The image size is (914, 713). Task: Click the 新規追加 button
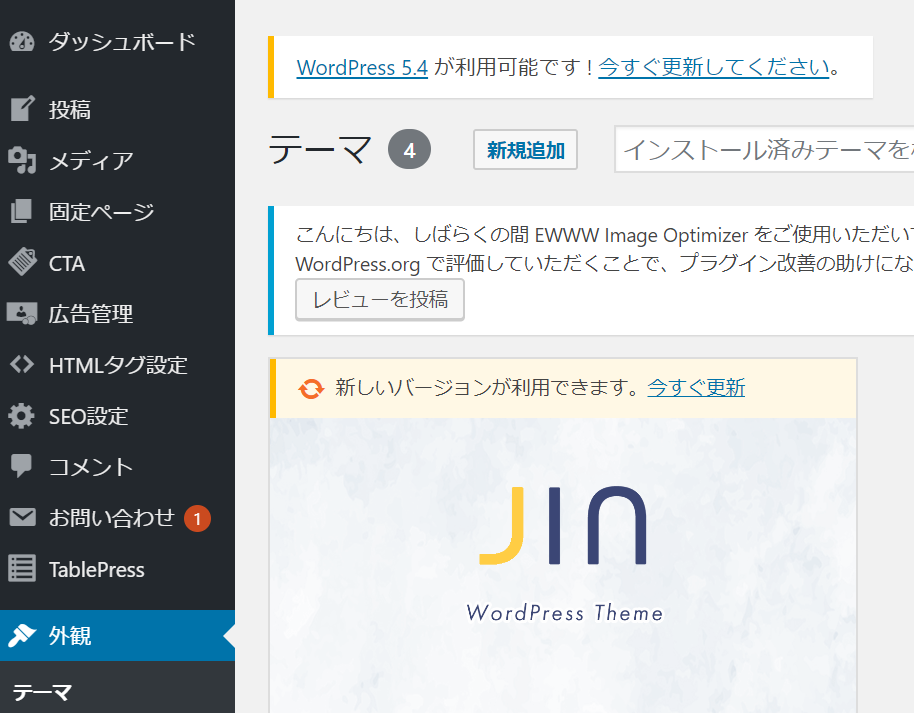(x=525, y=150)
